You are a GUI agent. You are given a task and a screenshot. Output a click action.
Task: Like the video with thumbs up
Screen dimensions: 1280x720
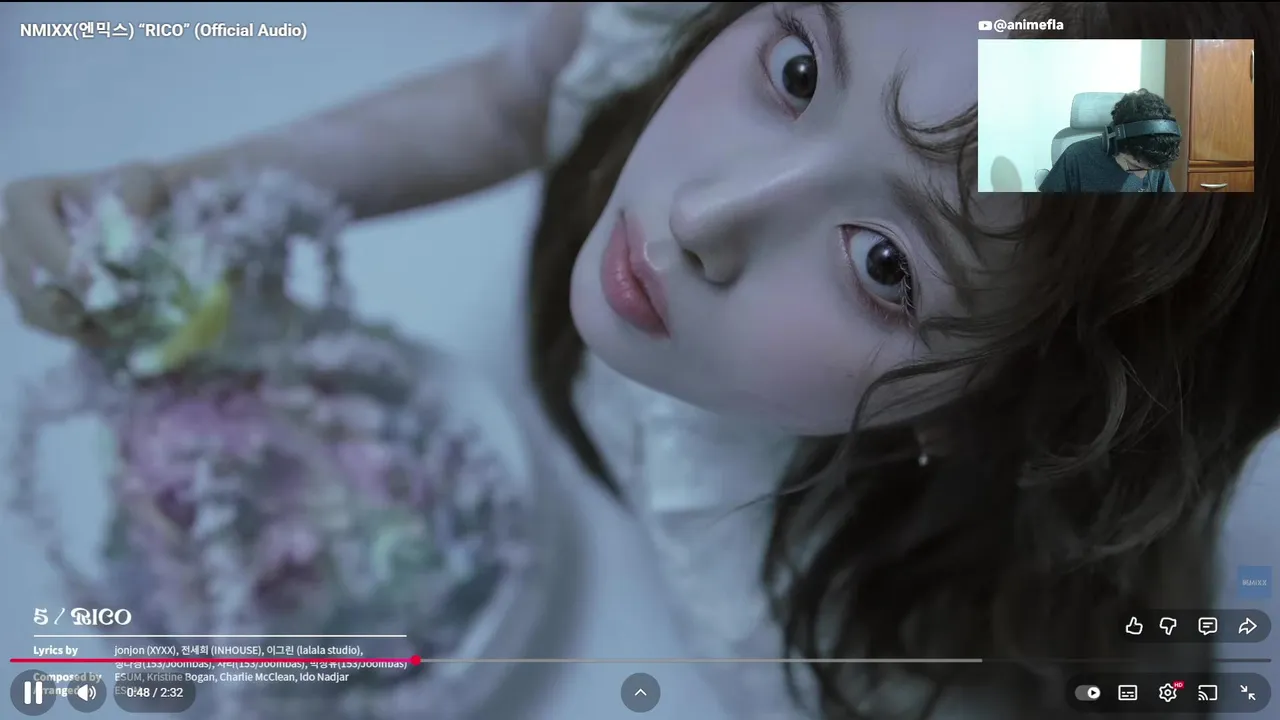(1134, 626)
